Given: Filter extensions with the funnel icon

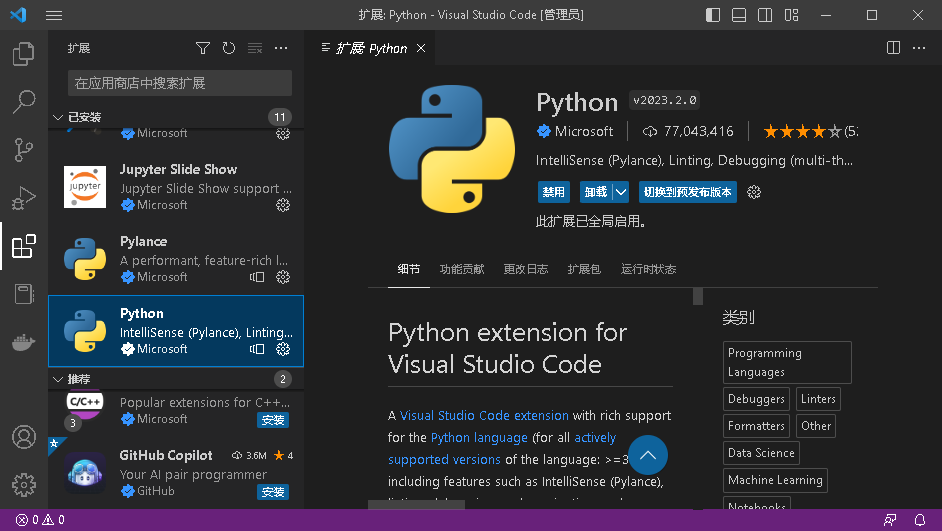Looking at the screenshot, I should pyautogui.click(x=203, y=48).
